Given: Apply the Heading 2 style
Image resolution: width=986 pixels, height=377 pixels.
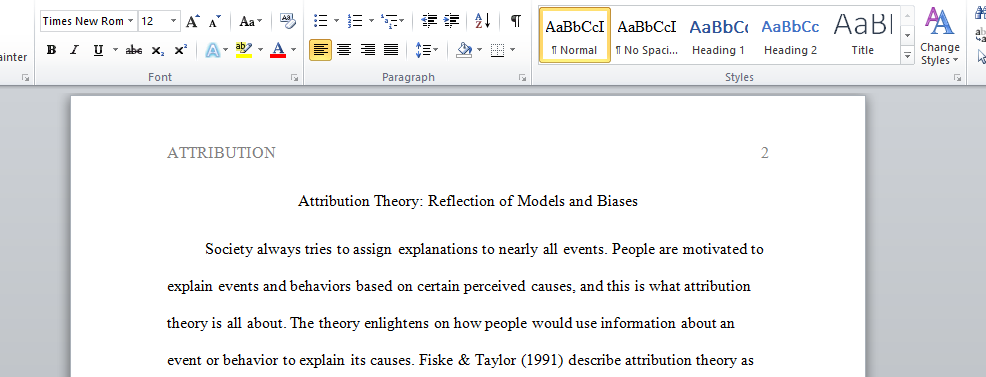Looking at the screenshot, I should pos(790,35).
